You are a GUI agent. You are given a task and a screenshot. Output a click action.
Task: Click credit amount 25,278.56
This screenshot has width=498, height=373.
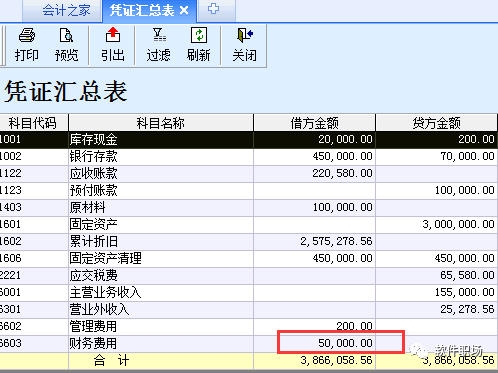(467, 309)
